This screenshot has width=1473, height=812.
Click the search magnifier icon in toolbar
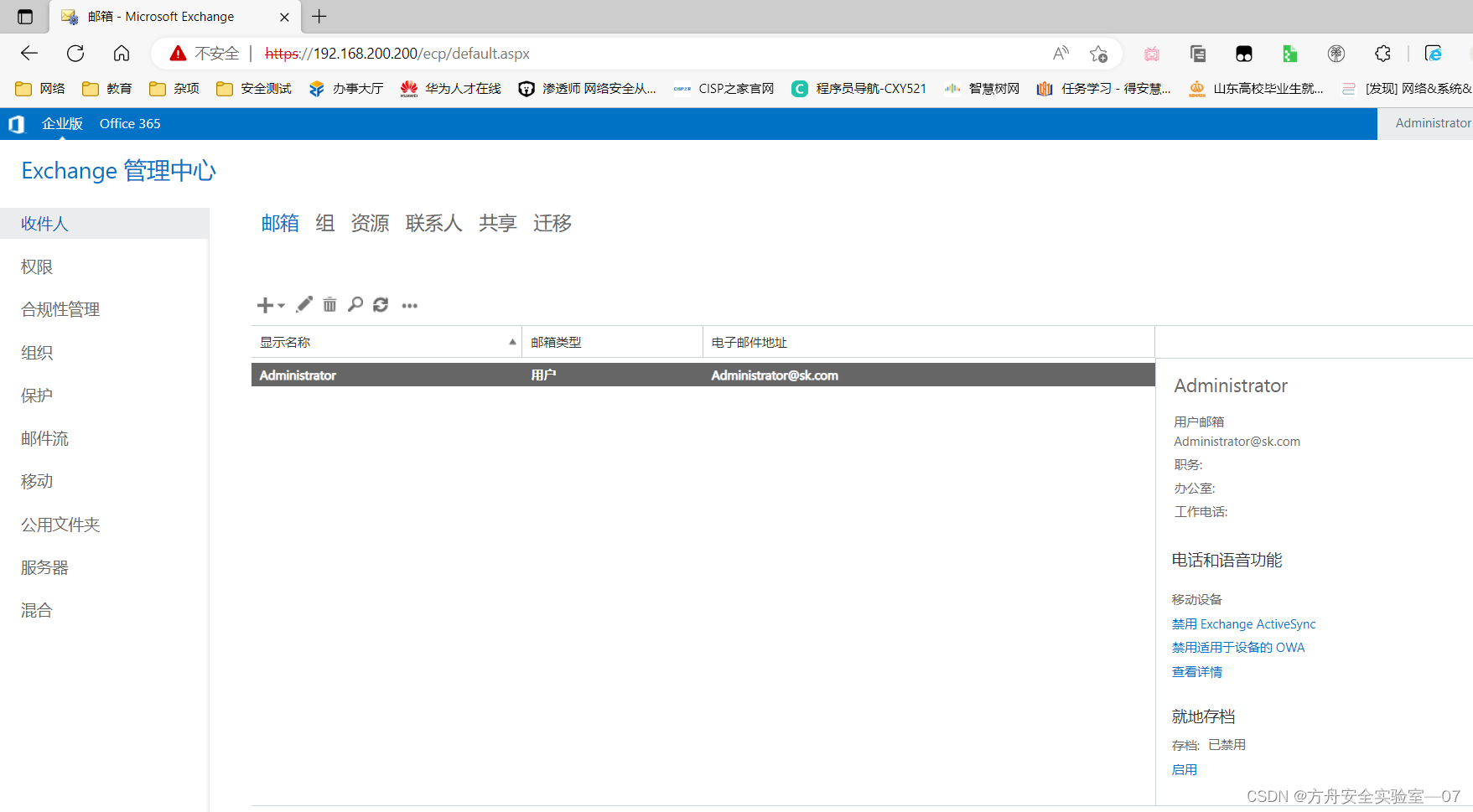(355, 304)
